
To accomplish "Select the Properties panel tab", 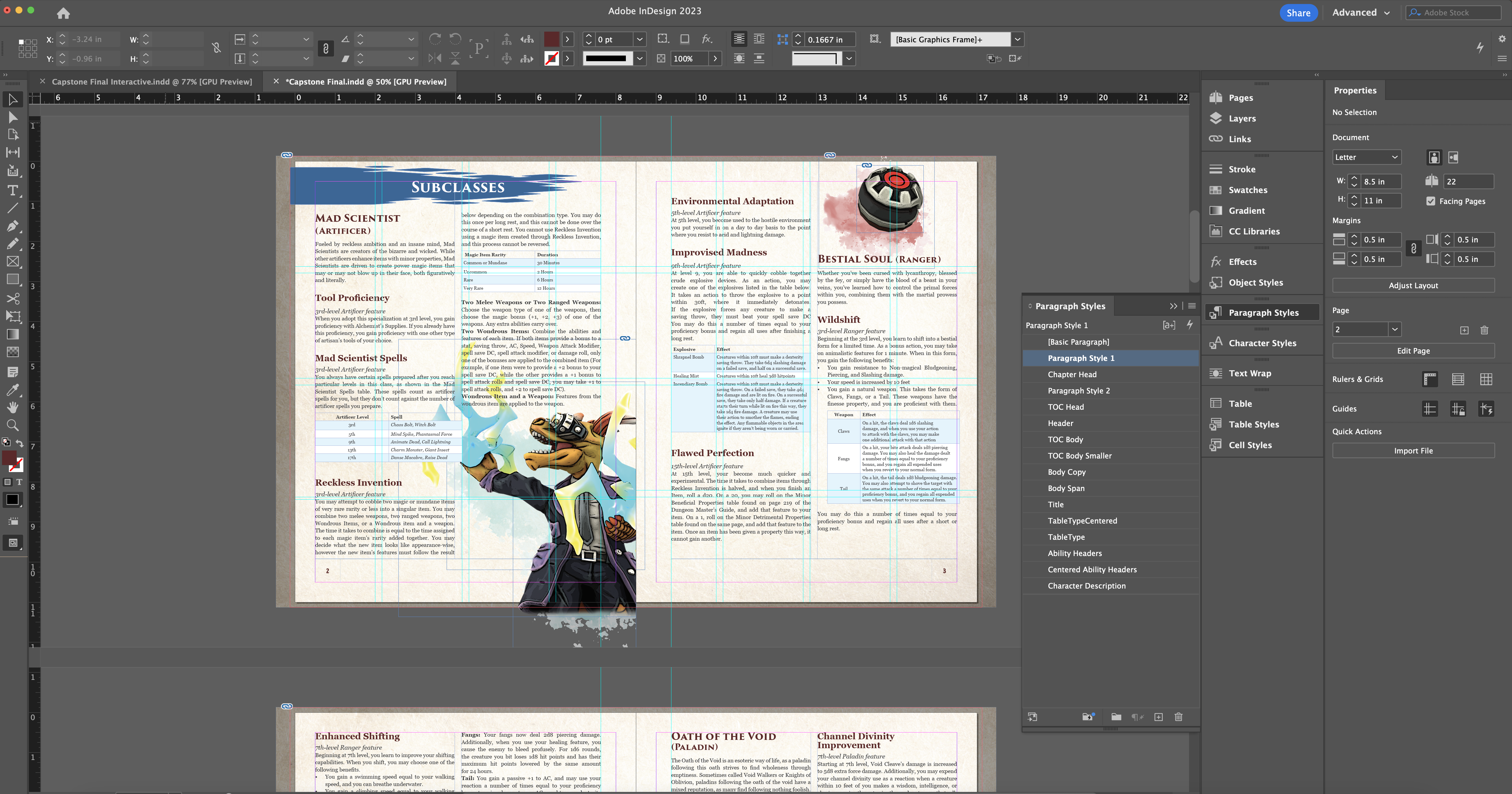I will point(1355,90).
